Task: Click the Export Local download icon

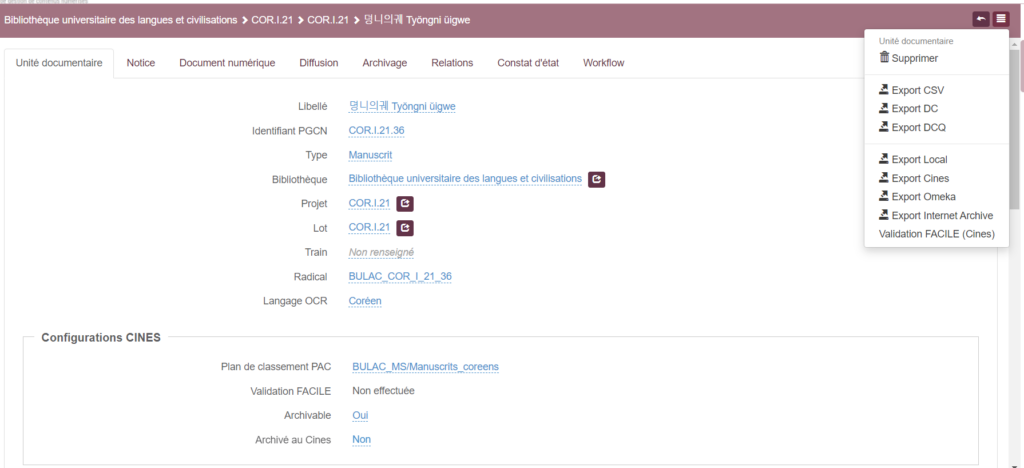Action: [884, 159]
